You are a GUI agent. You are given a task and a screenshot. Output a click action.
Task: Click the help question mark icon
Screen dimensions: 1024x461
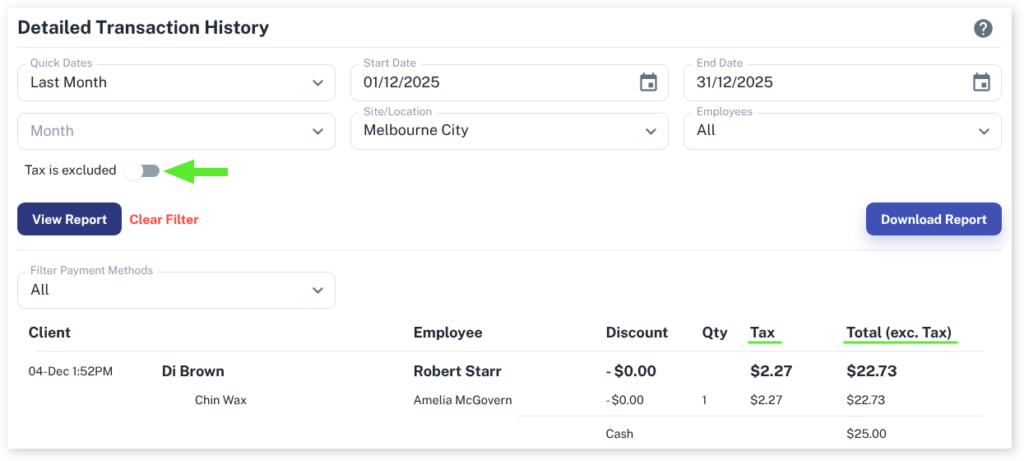pos(983,28)
